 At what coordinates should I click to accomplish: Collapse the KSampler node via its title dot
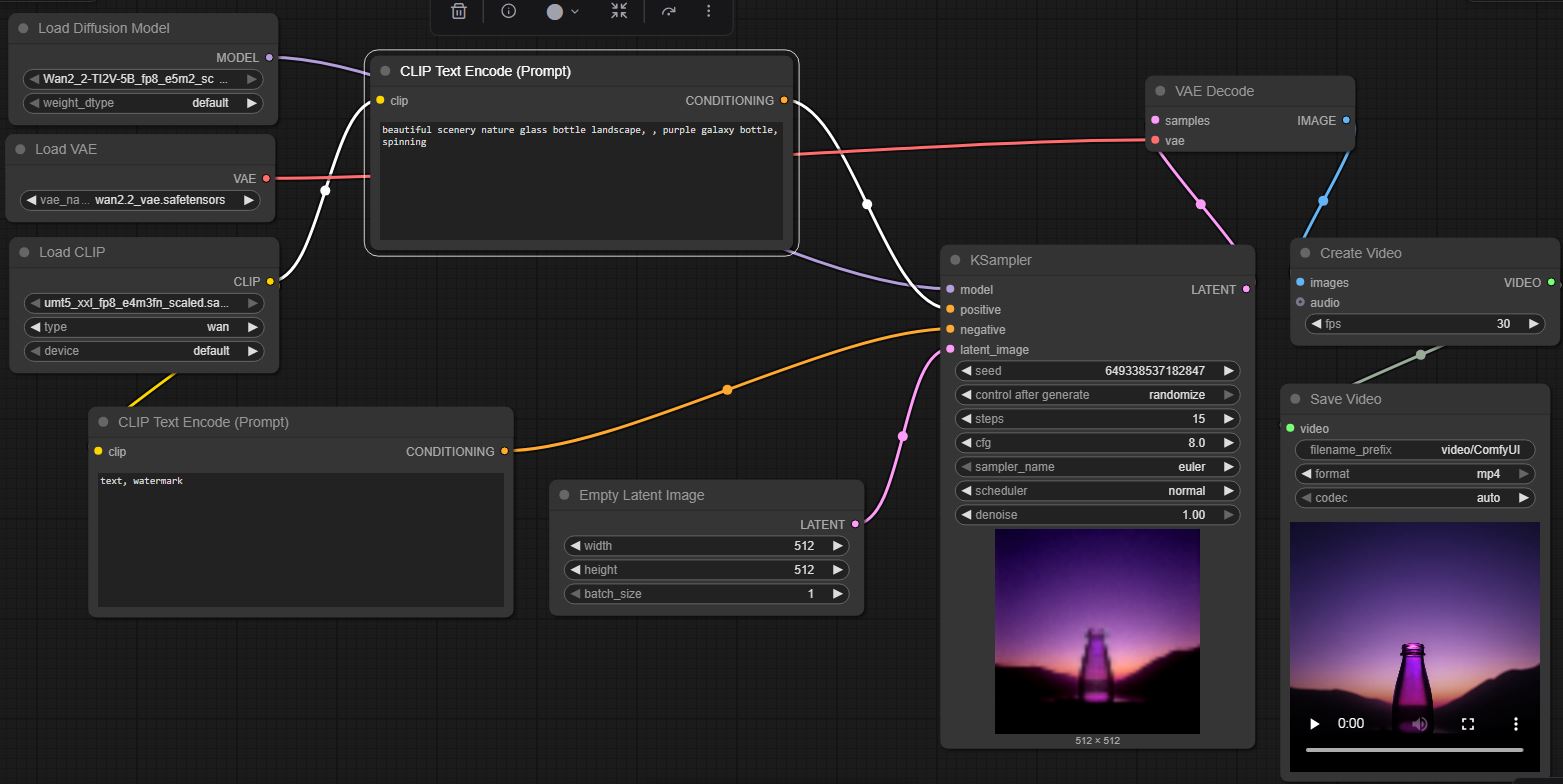[955, 260]
